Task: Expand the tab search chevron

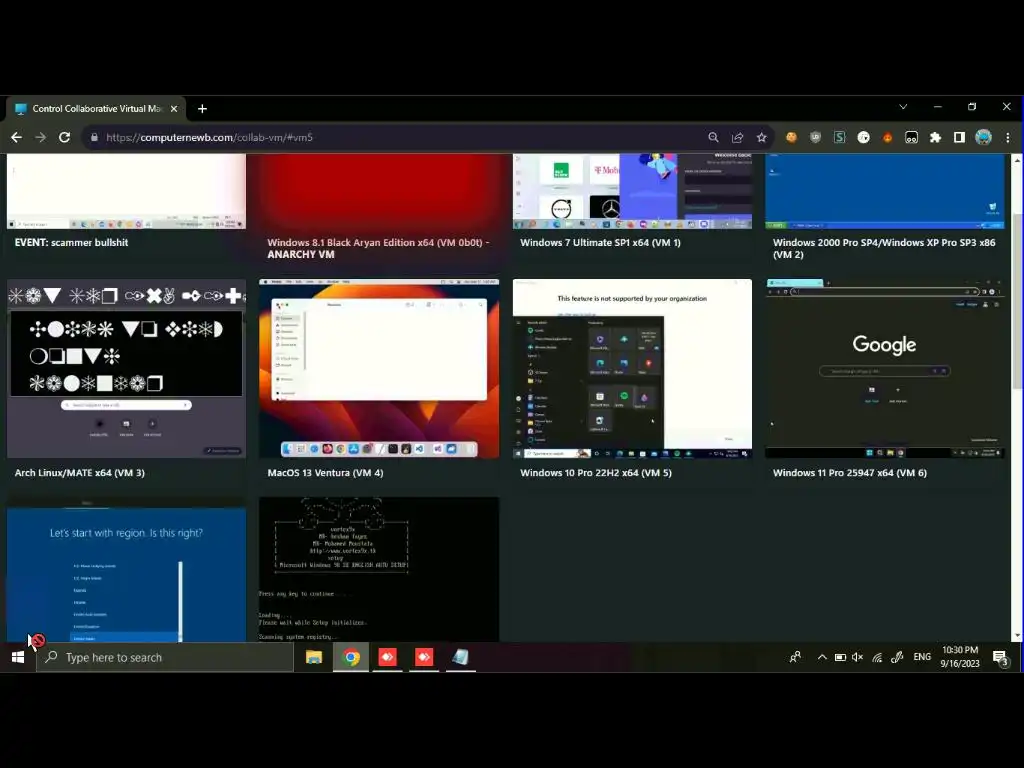Action: pyautogui.click(x=903, y=106)
